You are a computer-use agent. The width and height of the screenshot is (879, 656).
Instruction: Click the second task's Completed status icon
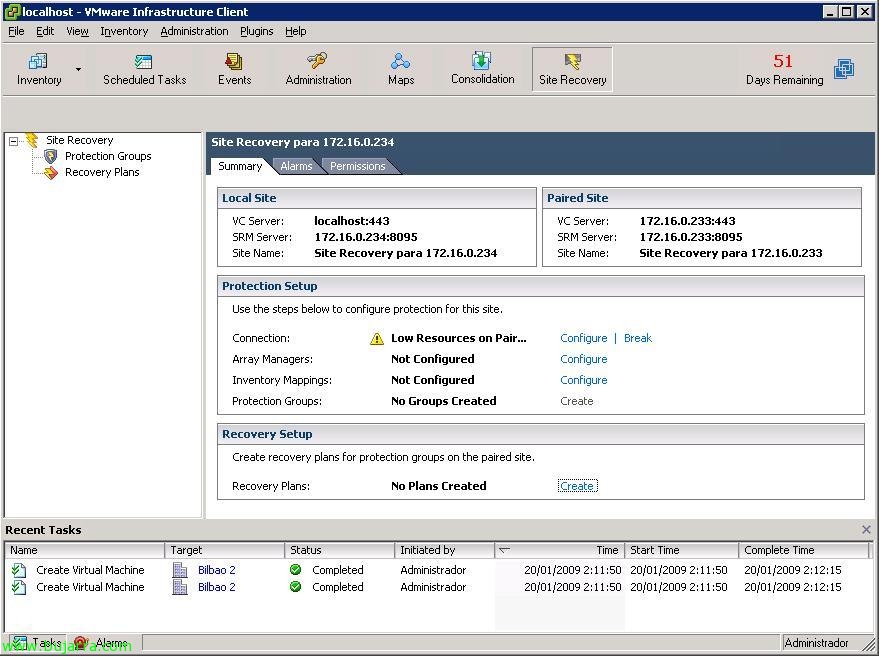(295, 586)
